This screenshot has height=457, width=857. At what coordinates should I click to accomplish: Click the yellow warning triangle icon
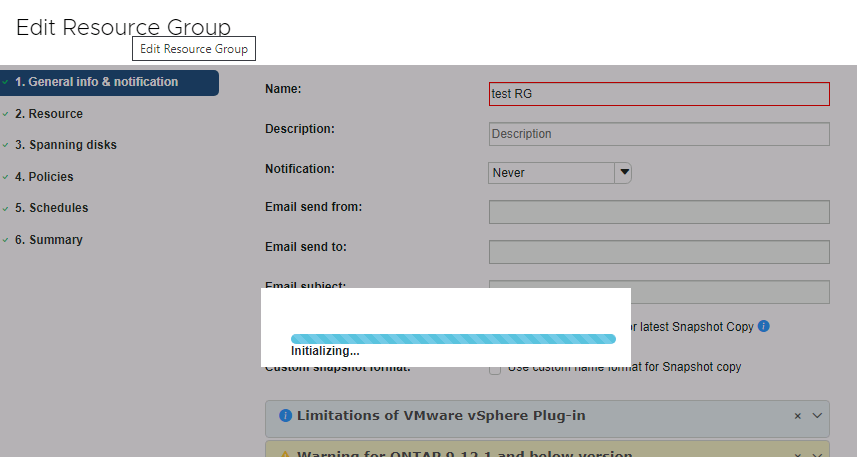285,454
